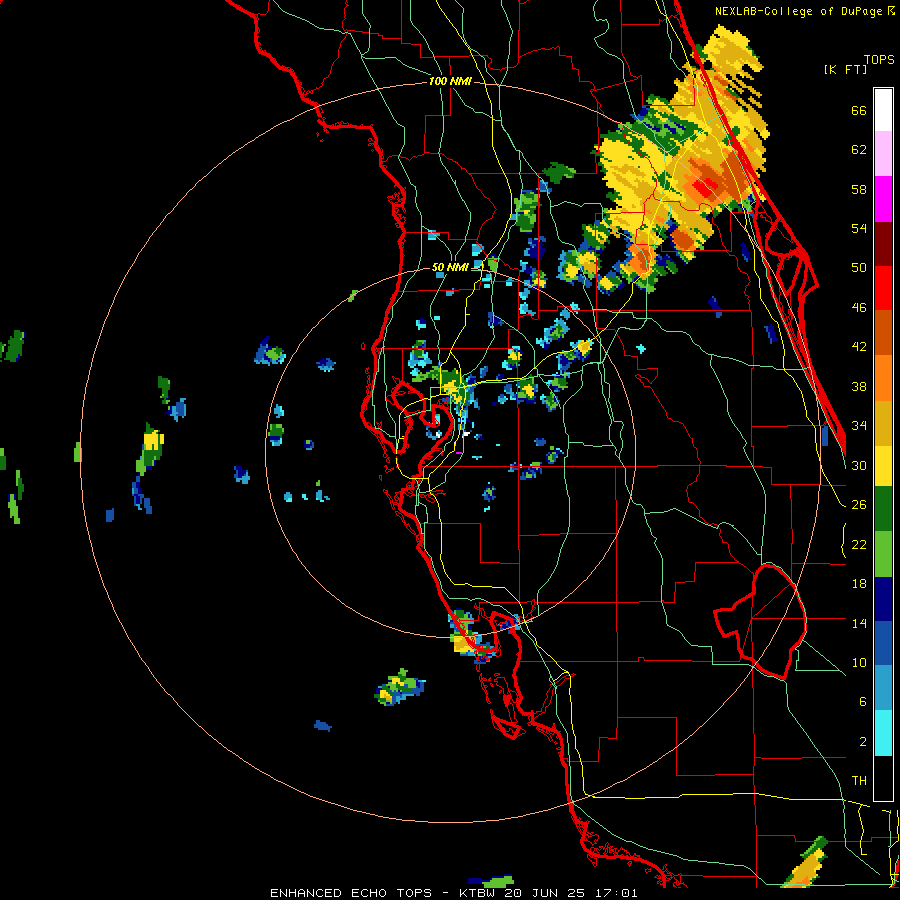900x900 pixels.
Task: Pick the dark orange legend swatch
Action: (x=883, y=333)
